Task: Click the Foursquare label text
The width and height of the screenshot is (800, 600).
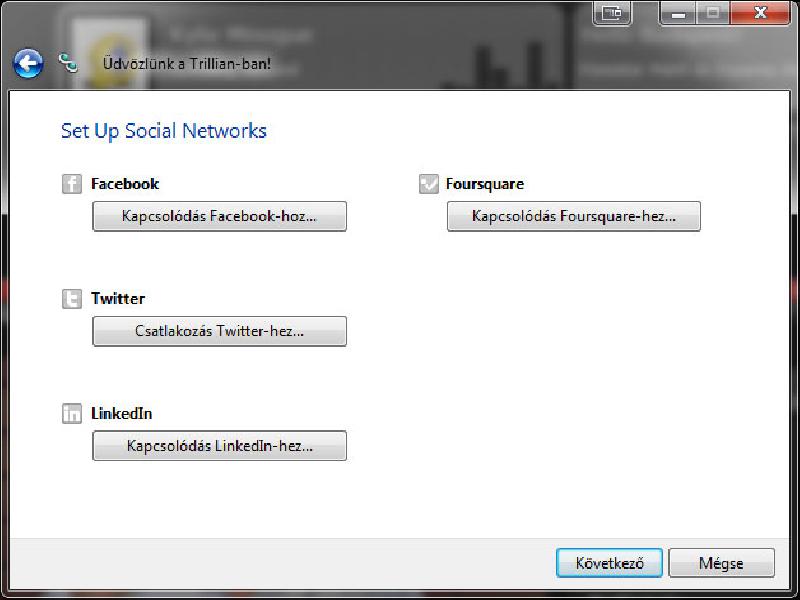Action: (485, 184)
